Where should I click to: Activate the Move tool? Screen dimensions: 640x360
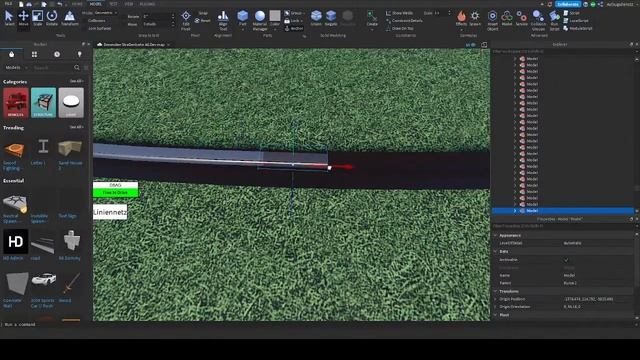pos(23,18)
